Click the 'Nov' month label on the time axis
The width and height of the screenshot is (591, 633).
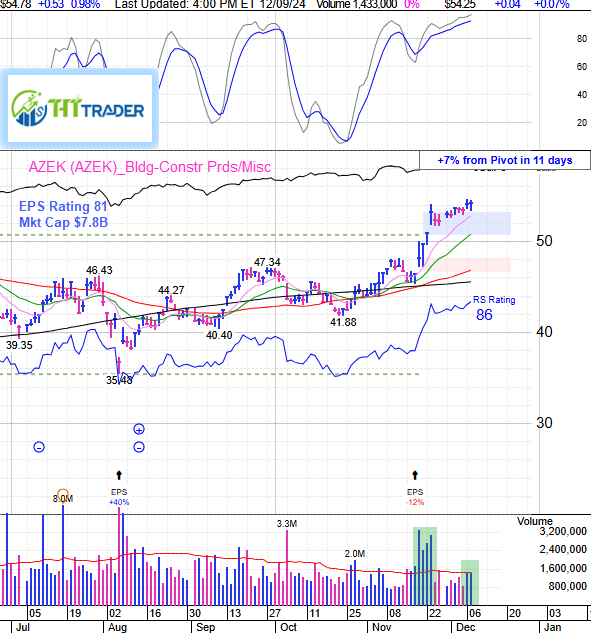[x=381, y=627]
